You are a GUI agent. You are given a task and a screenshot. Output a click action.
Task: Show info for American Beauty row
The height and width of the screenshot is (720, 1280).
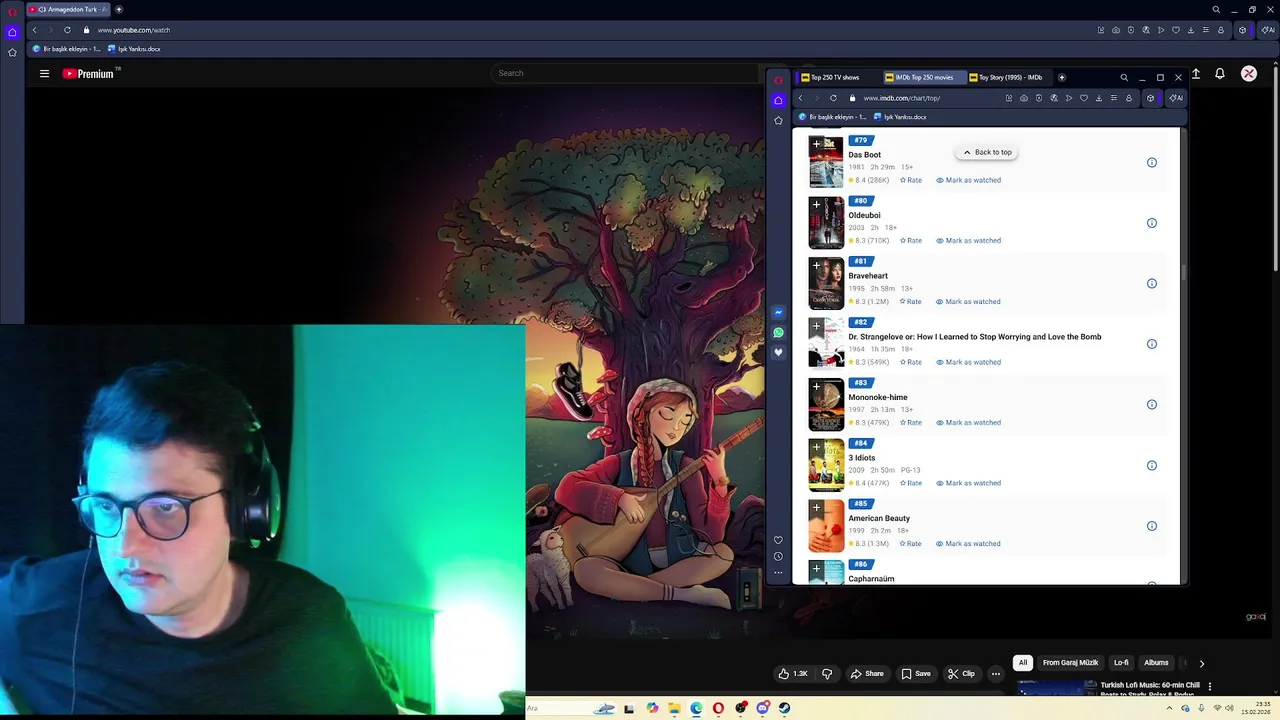1152,526
